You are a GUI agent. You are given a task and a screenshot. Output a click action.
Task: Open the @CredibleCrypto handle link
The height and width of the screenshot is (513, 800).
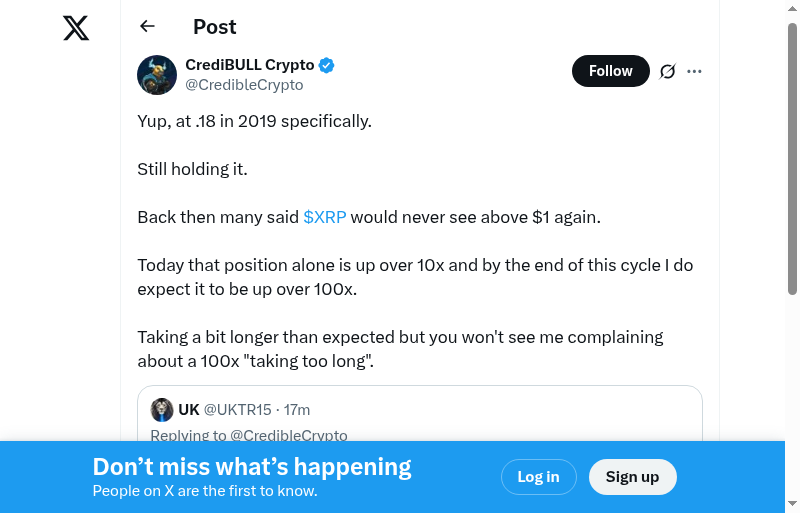(x=244, y=85)
